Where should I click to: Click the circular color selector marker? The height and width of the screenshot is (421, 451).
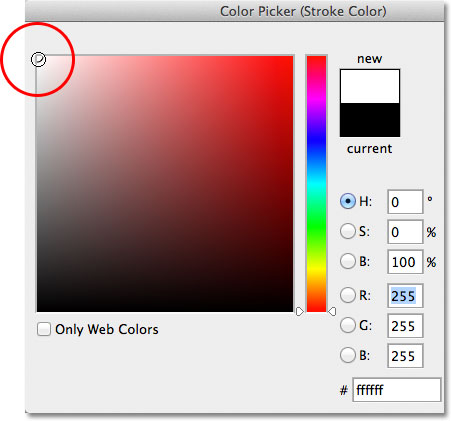38,59
